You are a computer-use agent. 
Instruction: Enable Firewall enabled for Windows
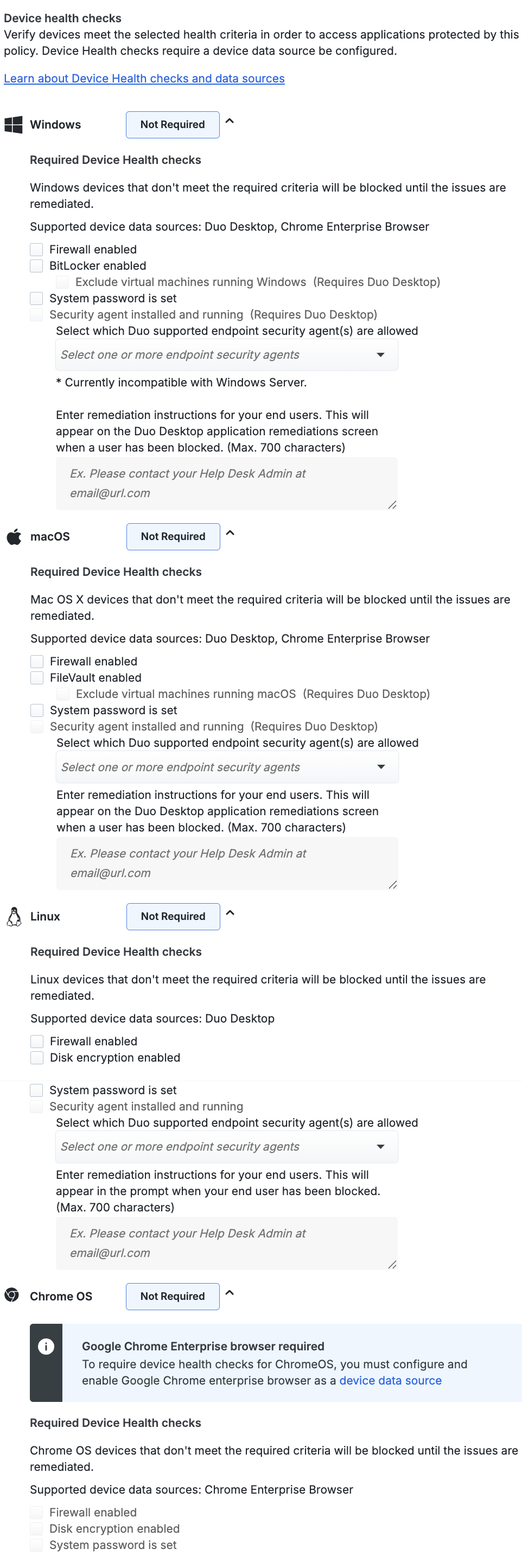[36, 249]
